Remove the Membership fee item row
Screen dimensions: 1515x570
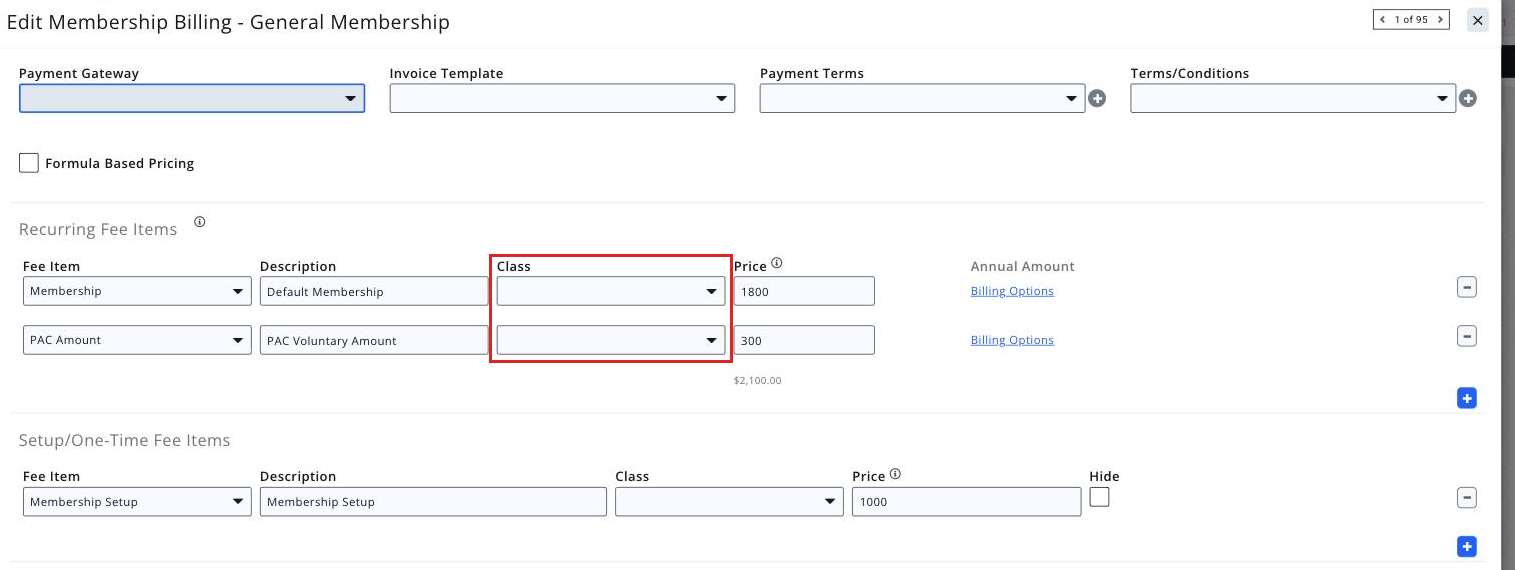pos(1467,287)
